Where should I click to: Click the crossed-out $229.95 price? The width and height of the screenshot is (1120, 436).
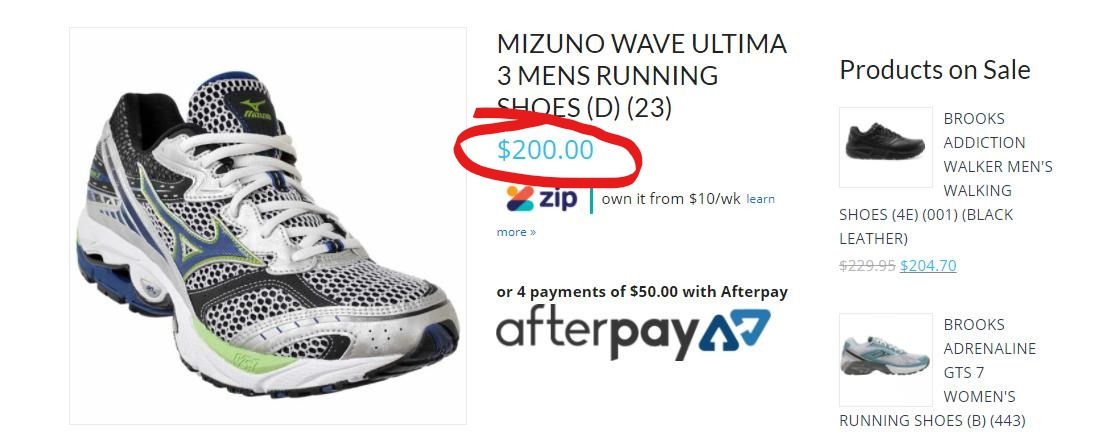tap(866, 266)
